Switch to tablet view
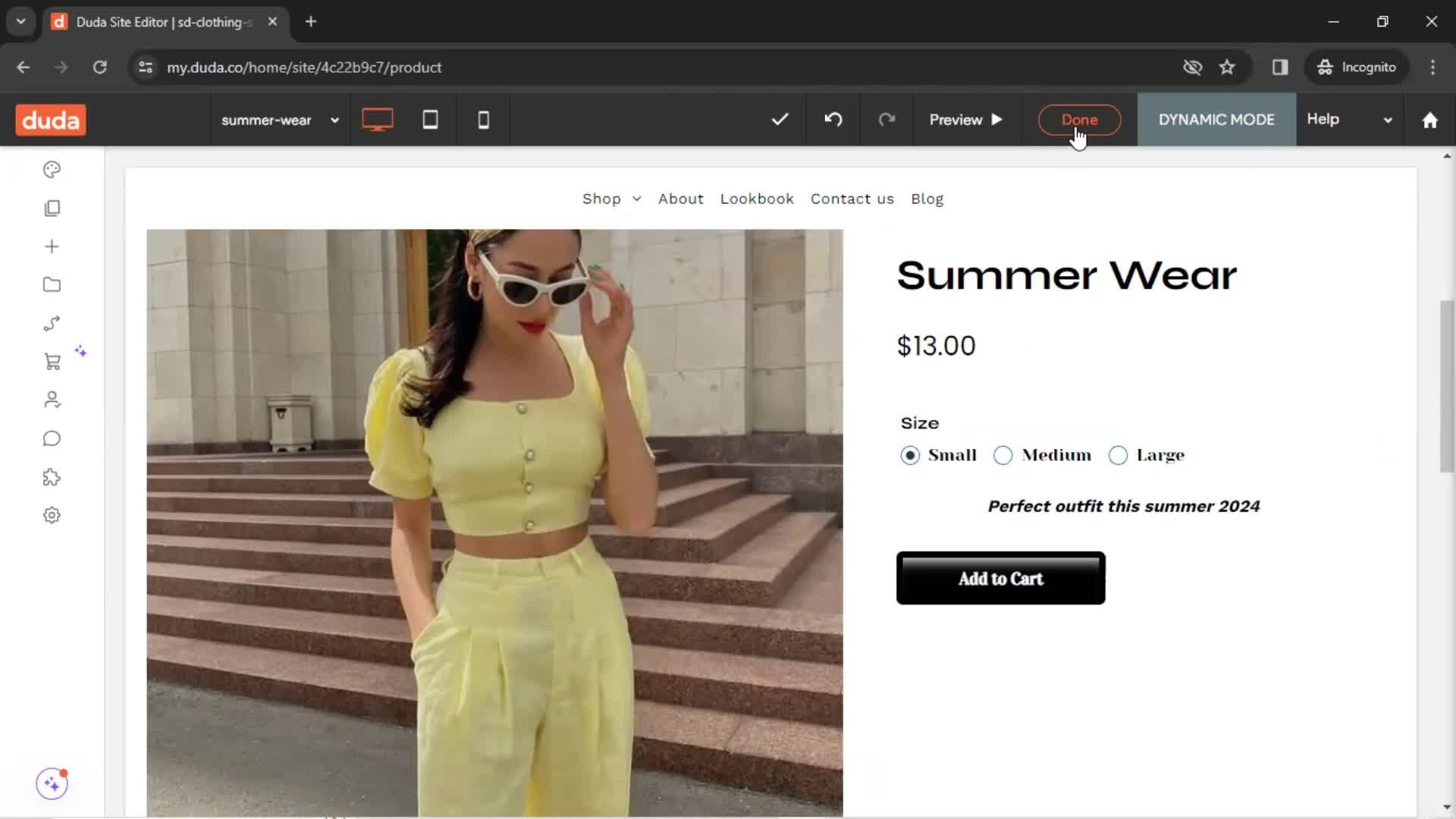 point(430,120)
